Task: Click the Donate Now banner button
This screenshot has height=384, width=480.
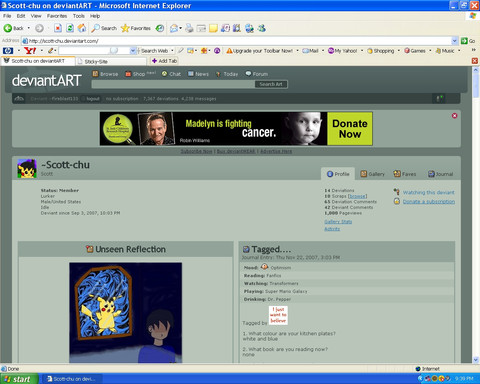Action: coord(350,129)
